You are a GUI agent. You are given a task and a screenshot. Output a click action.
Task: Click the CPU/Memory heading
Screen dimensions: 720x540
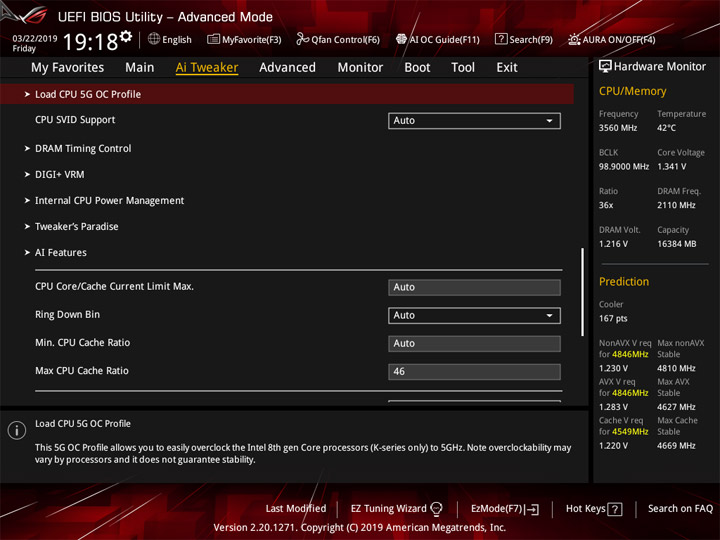coord(632,91)
